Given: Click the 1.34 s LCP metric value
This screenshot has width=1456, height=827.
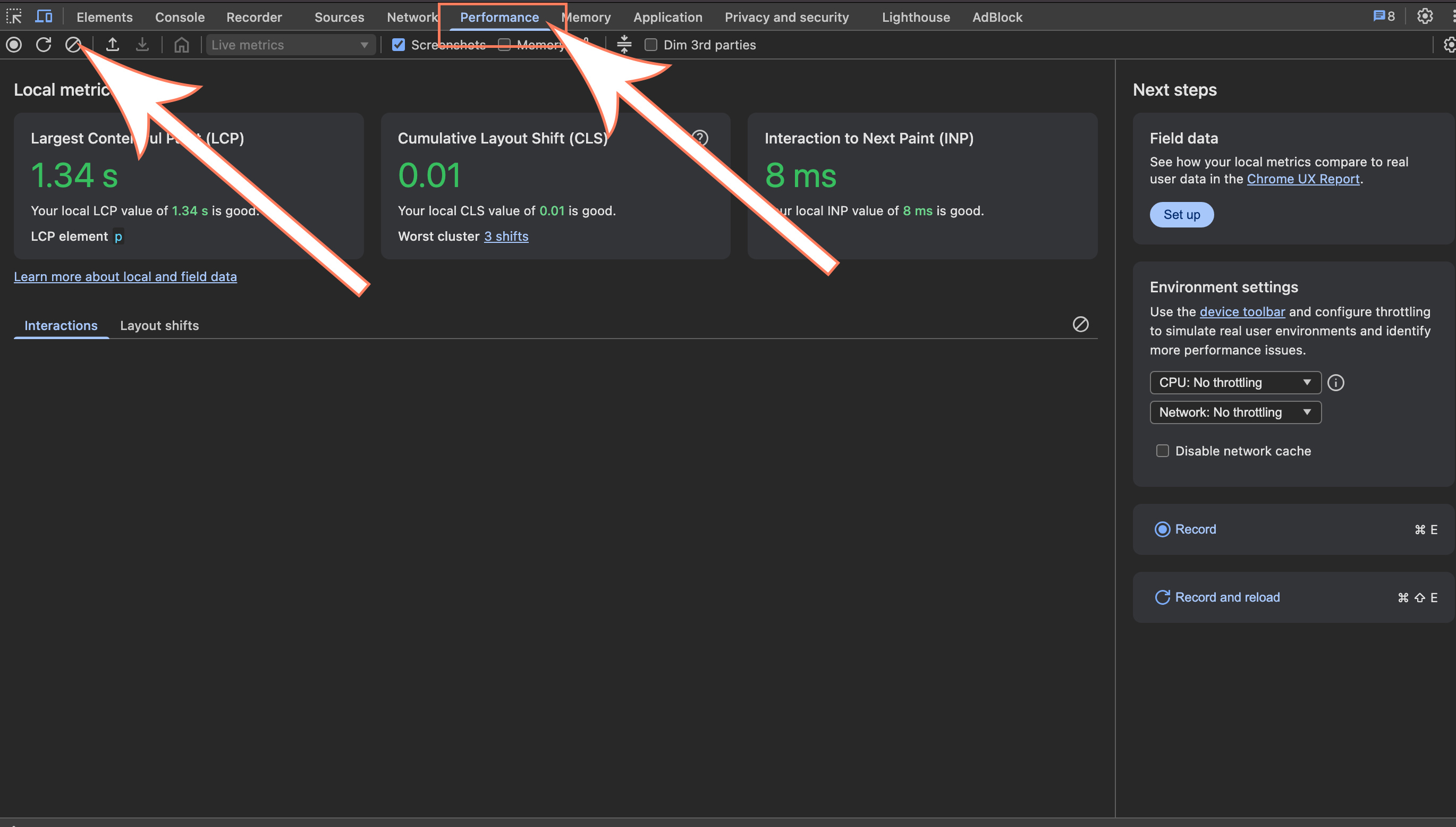Looking at the screenshot, I should pyautogui.click(x=74, y=175).
